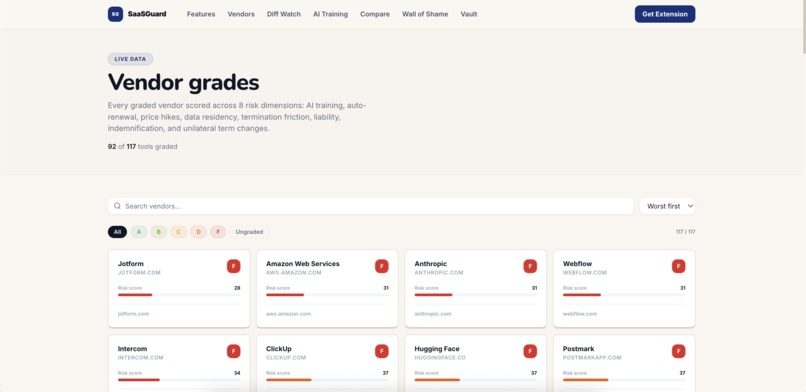Open the webflow.com link
Image resolution: width=806 pixels, height=392 pixels.
point(580,313)
